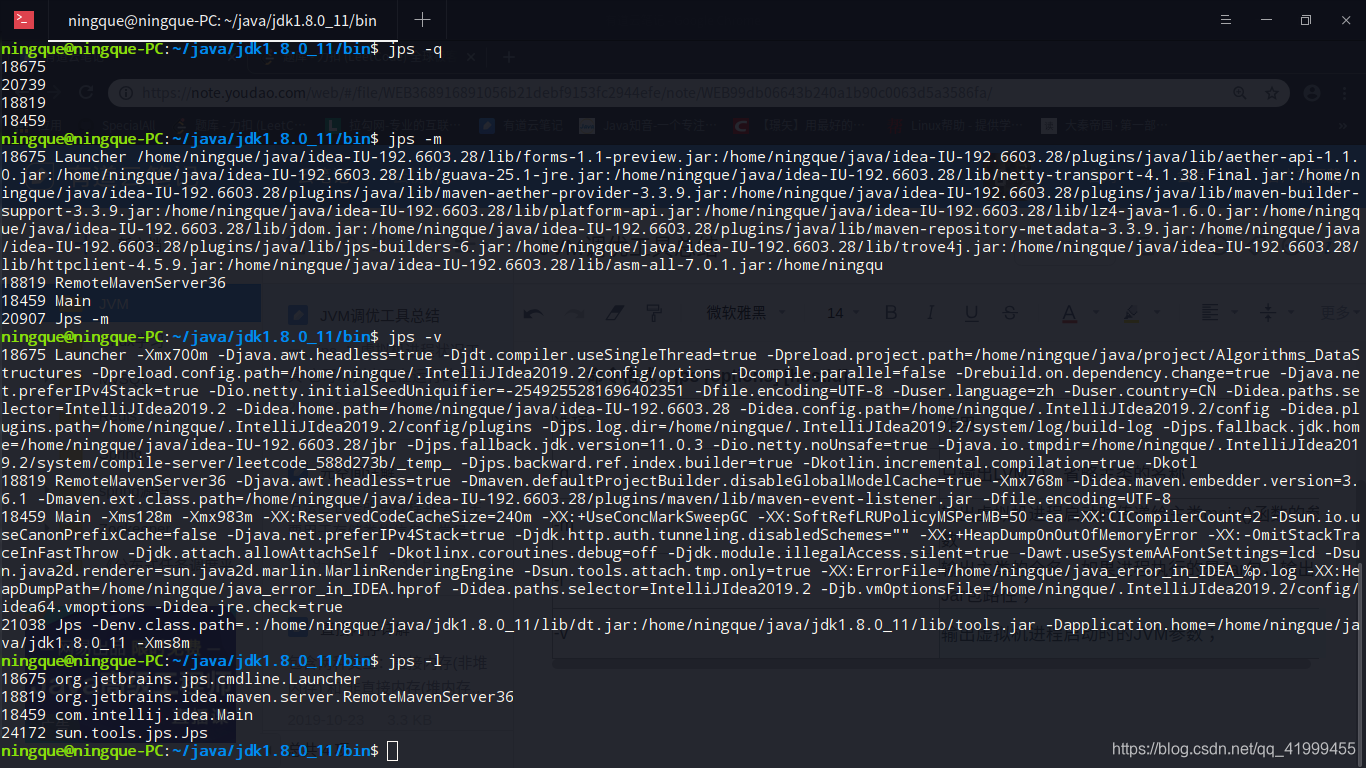Click '-XX:+HeapDumpOnOutOfMemoryError' option

point(1058,535)
